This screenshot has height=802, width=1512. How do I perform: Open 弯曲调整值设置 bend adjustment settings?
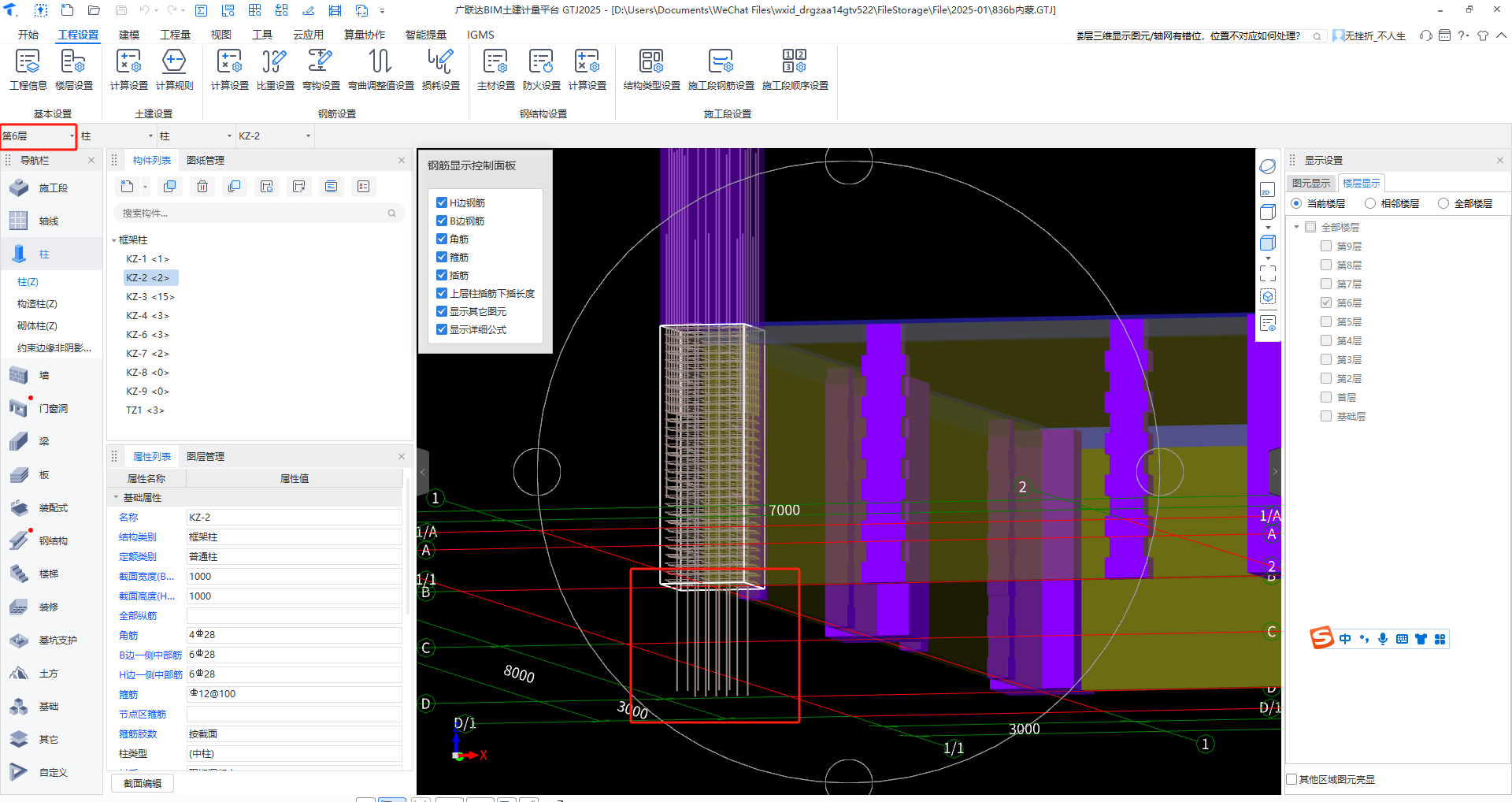pos(380,69)
